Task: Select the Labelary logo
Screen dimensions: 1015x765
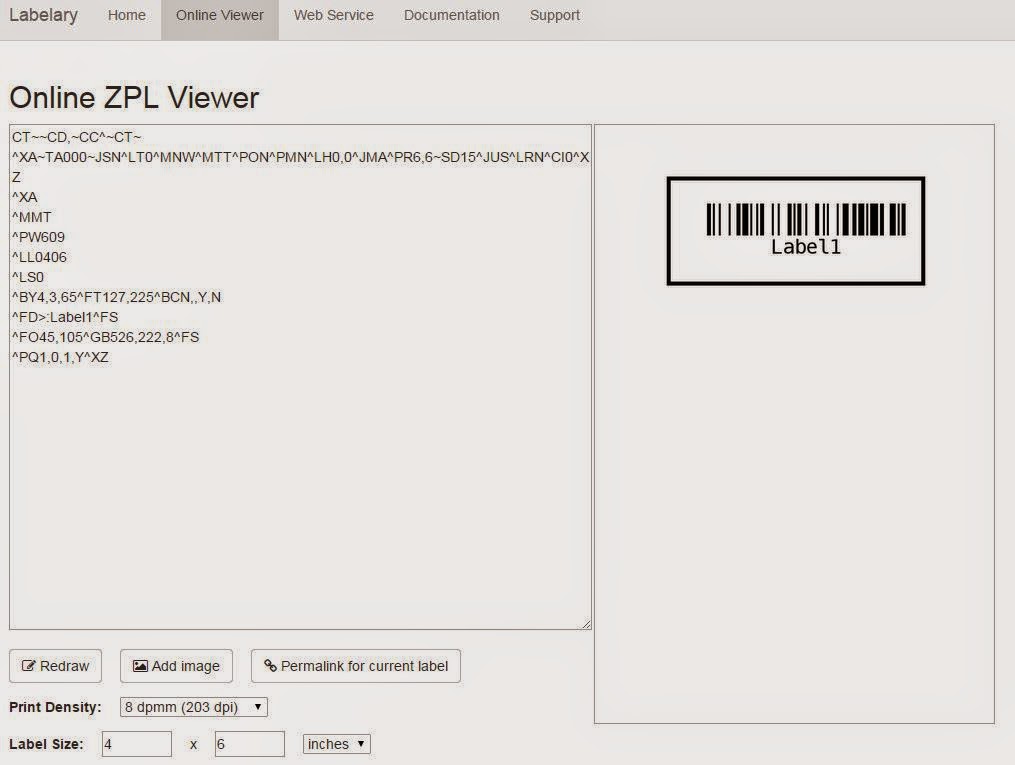Action: pos(44,15)
